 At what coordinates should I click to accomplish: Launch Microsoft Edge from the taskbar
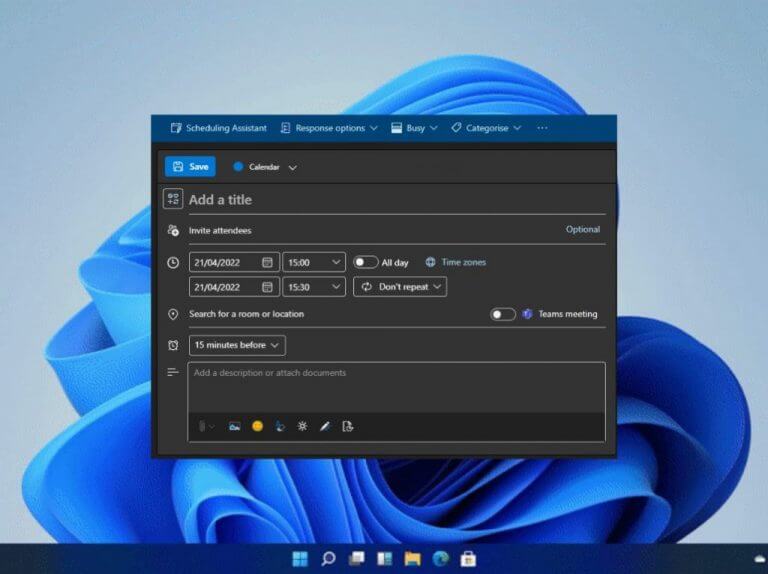[x=441, y=559]
